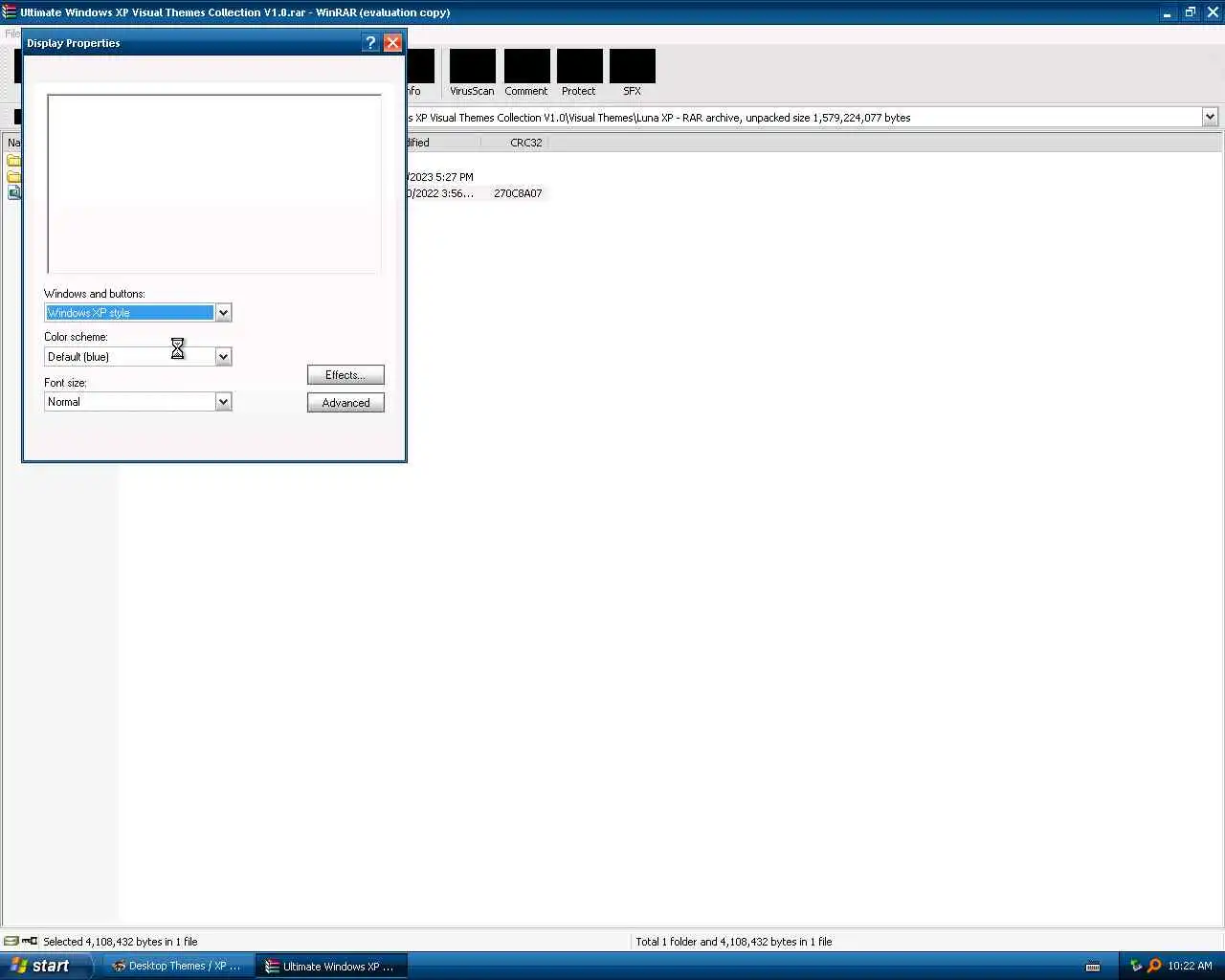
Task: Click the 270C8A07 CRC value
Action: click(x=518, y=193)
